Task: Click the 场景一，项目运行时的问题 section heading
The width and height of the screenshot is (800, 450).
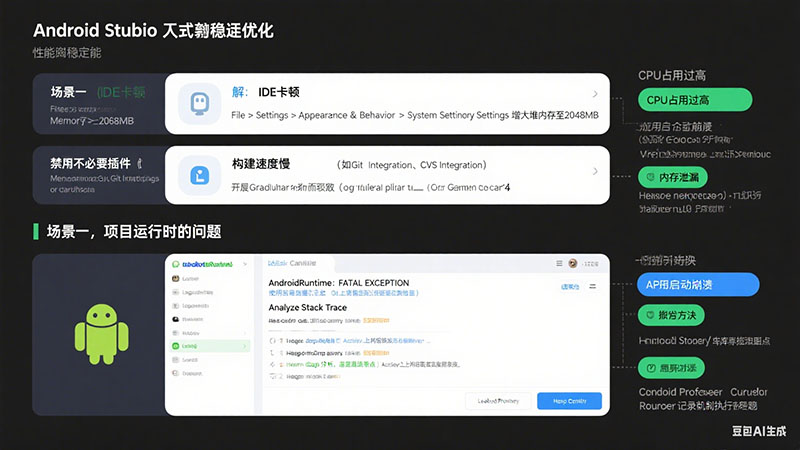Action: [x=134, y=232]
